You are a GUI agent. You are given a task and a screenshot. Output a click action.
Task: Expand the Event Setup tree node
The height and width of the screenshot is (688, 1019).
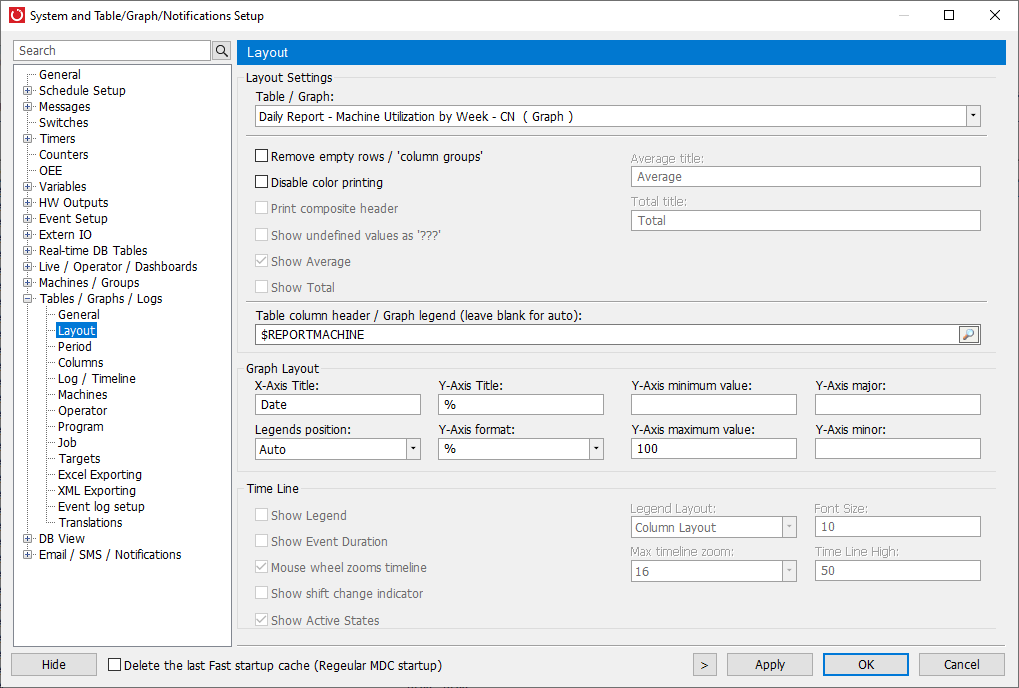click(27, 218)
